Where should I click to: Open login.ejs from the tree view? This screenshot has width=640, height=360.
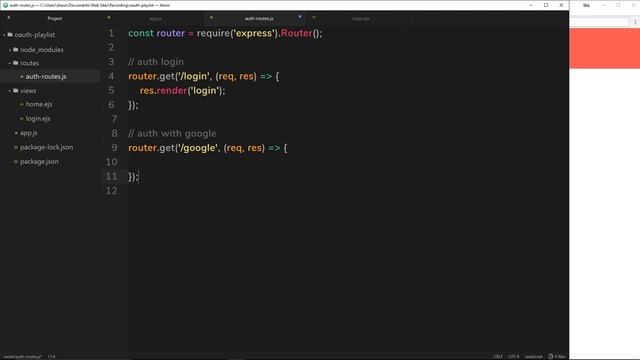click(x=38, y=119)
